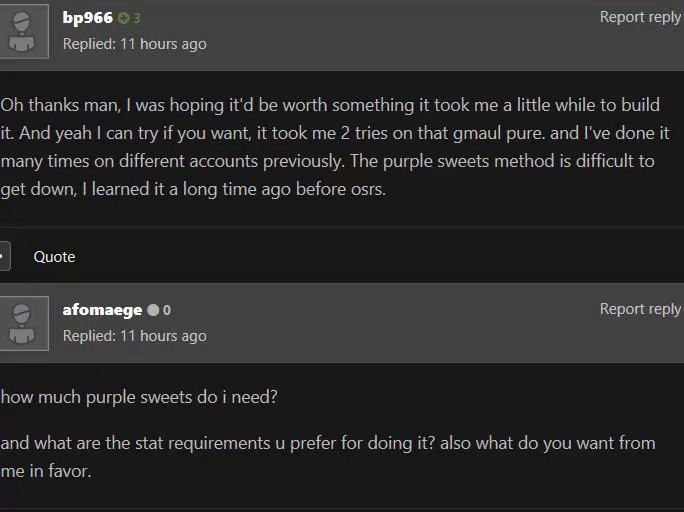Click bp966's avatar image
684x512 pixels.
pyautogui.click(x=24, y=30)
